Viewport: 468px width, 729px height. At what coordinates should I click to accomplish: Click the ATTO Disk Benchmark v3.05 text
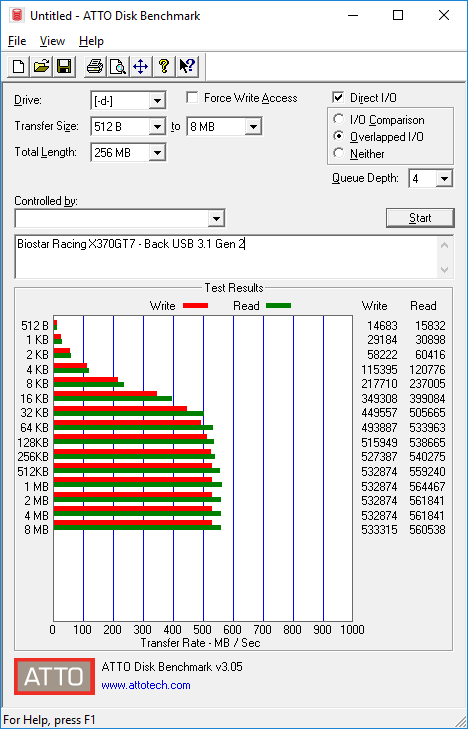[x=172, y=667]
